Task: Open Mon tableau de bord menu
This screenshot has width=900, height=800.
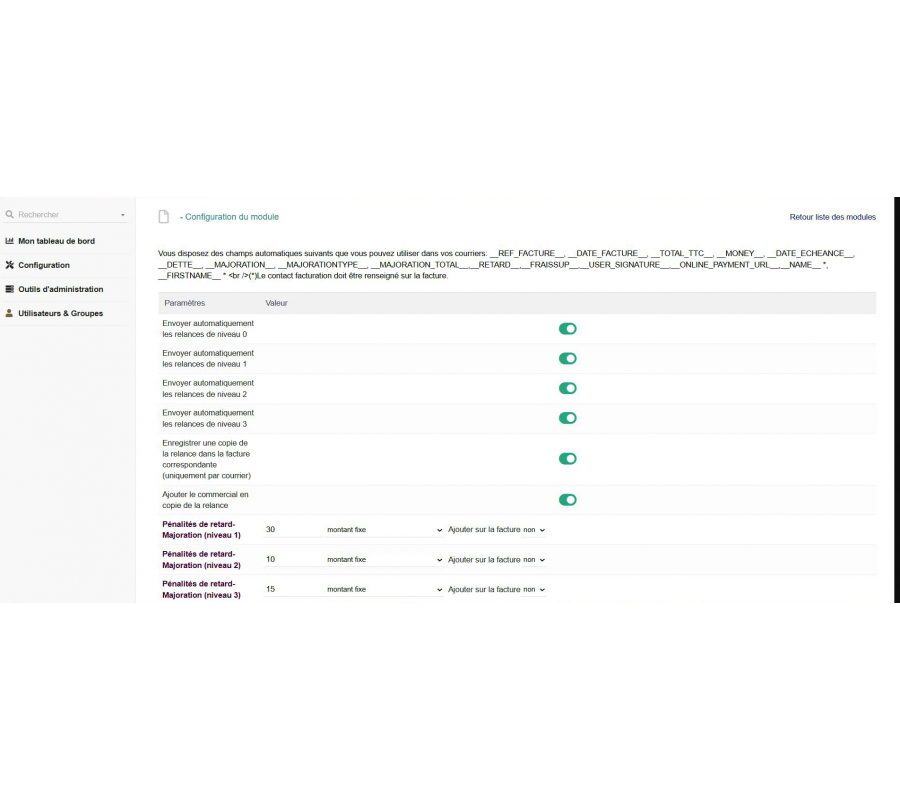Action: (x=56, y=241)
